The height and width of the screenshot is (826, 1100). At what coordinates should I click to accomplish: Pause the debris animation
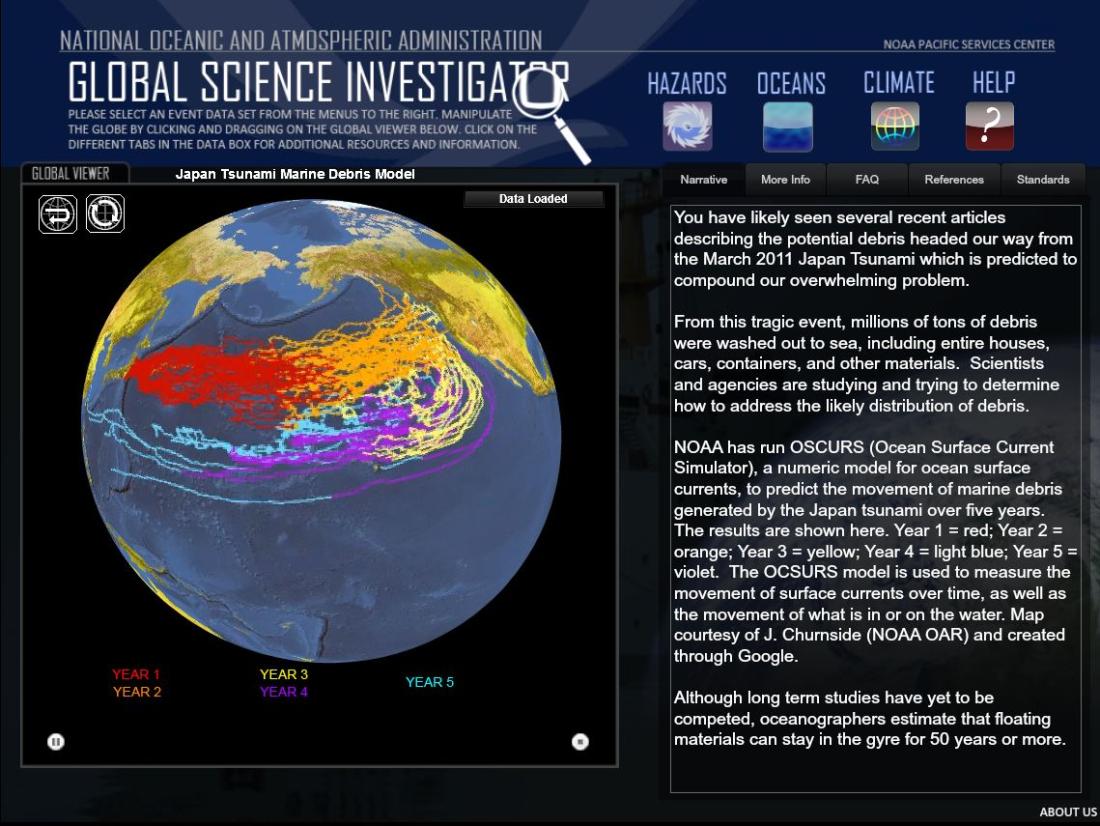(55, 741)
